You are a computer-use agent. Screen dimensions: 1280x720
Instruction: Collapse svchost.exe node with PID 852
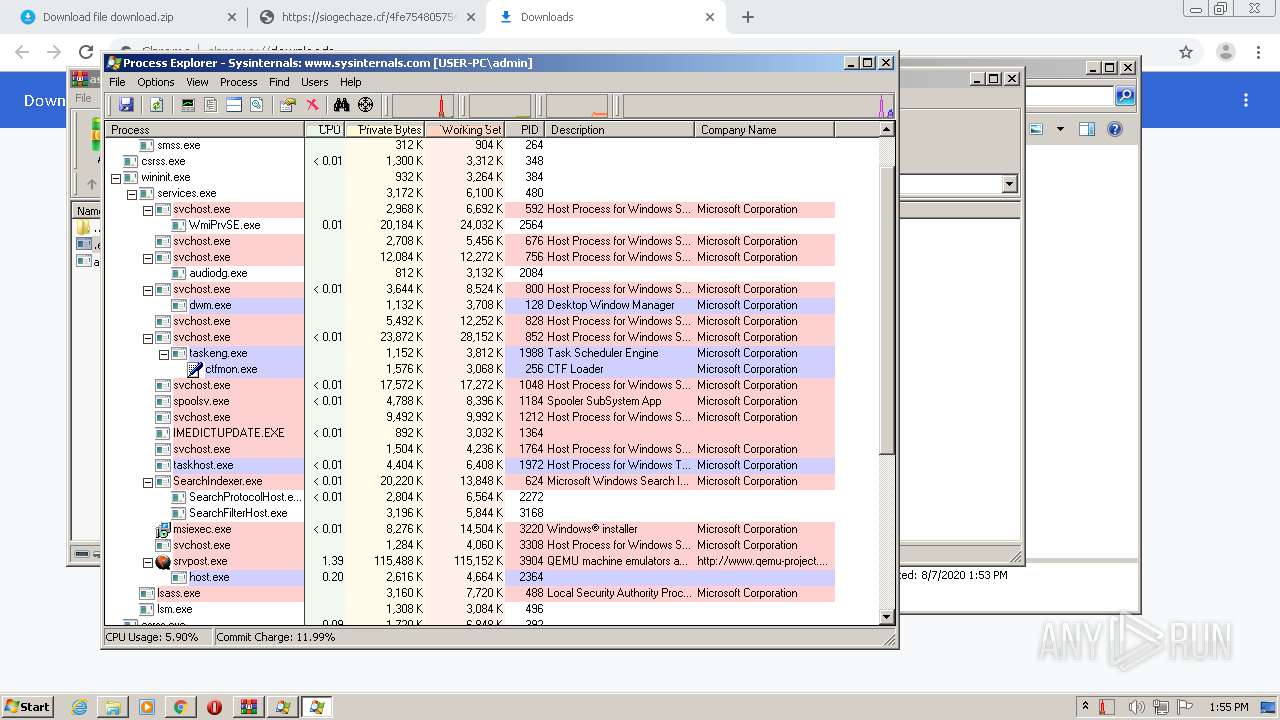[x=148, y=338]
